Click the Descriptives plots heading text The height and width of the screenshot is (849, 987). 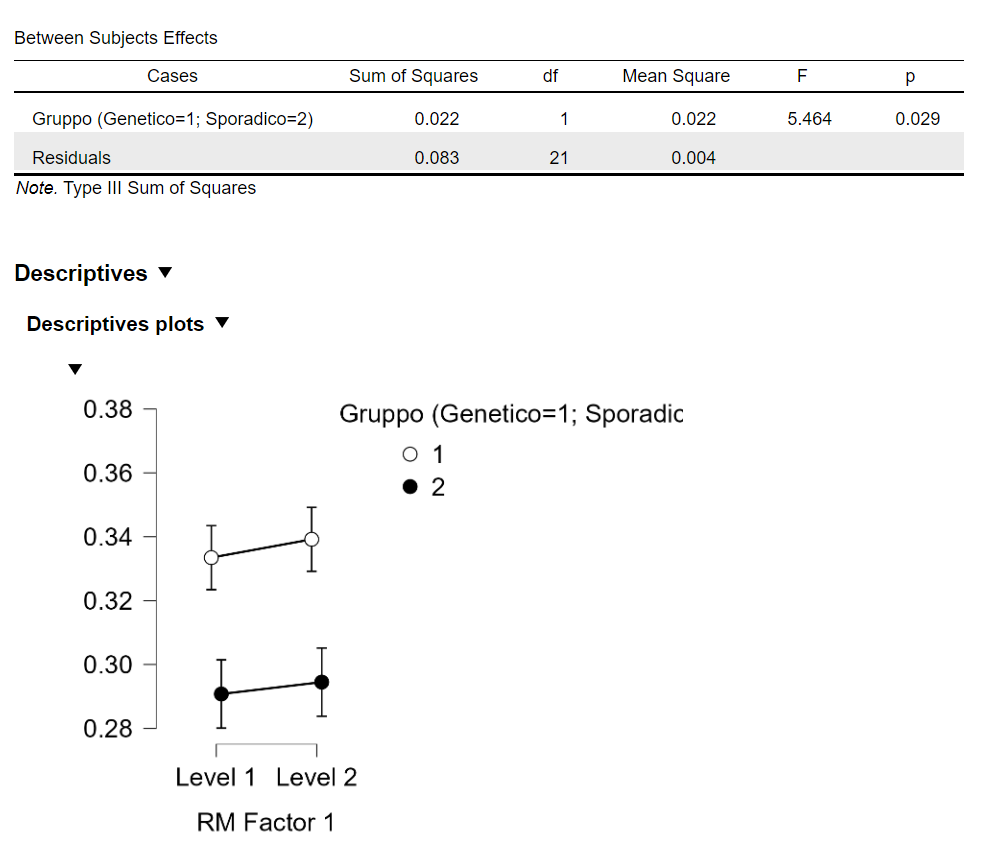[115, 324]
